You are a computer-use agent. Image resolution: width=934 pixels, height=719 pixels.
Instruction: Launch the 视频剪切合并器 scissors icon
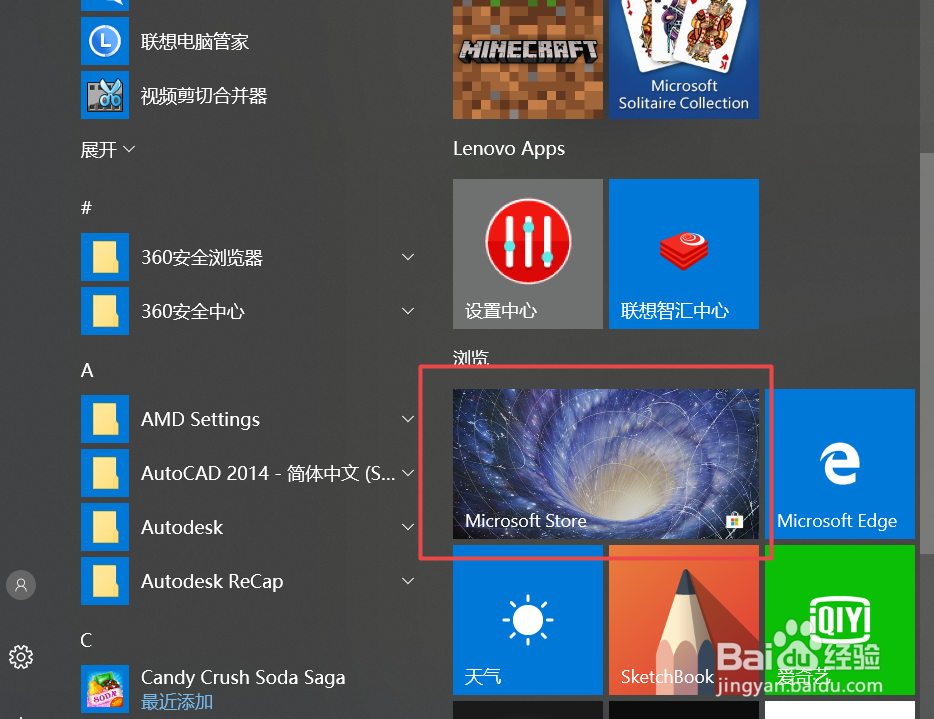pyautogui.click(x=105, y=95)
